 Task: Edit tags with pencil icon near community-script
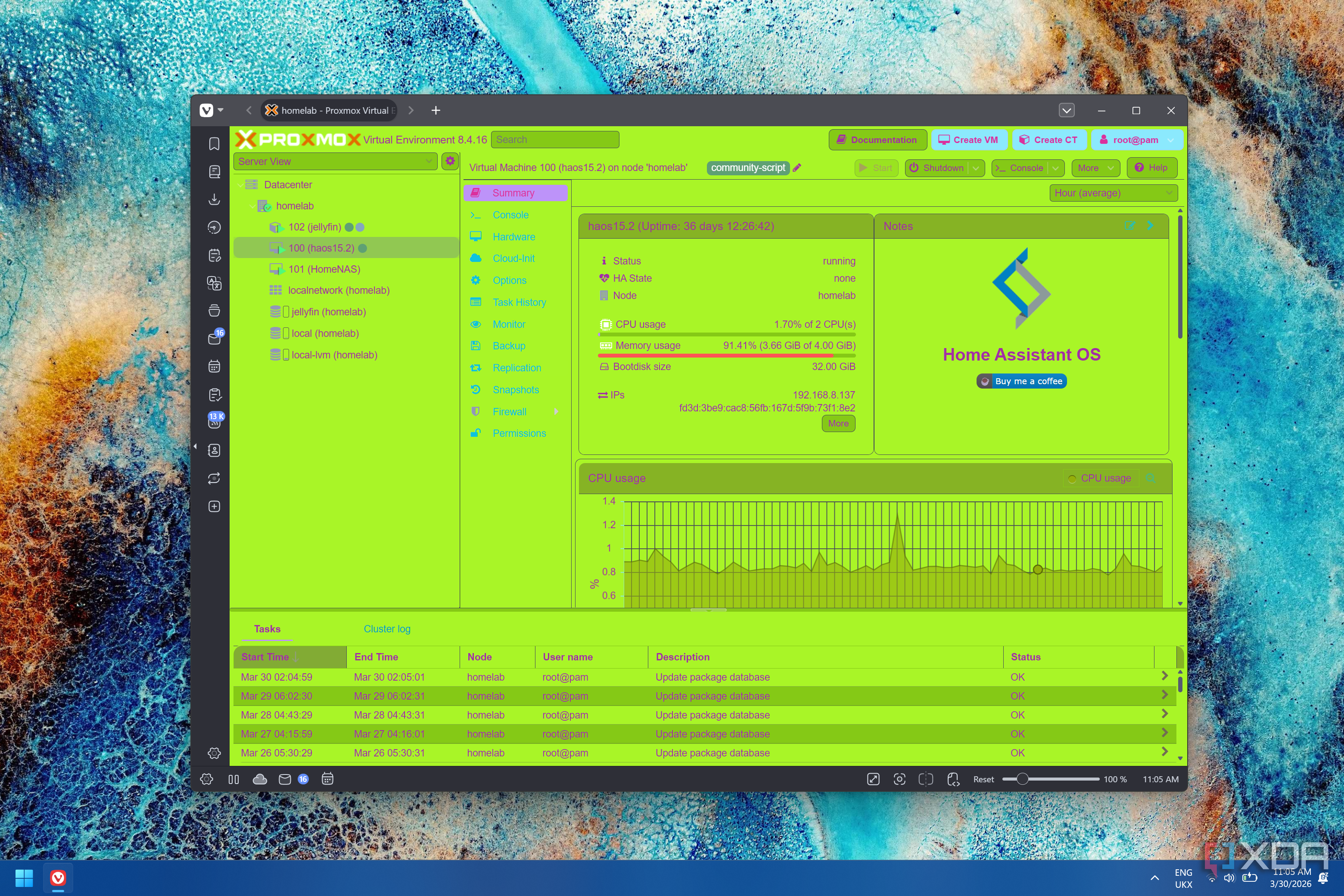797,168
